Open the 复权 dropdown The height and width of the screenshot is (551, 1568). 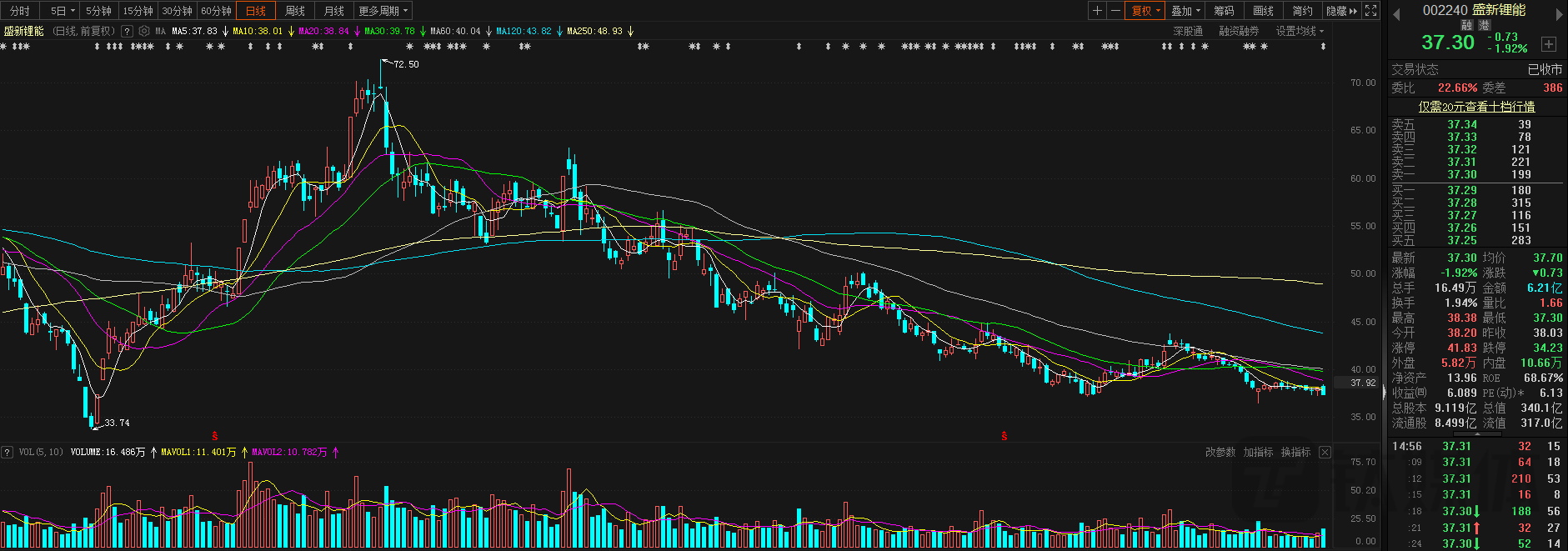[1146, 11]
